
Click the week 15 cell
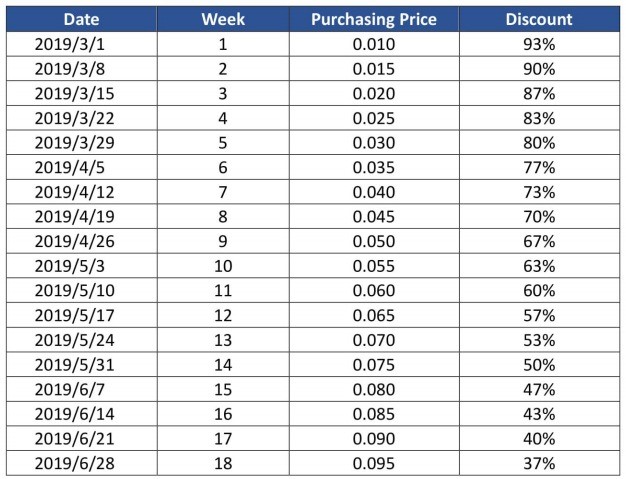tap(223, 389)
